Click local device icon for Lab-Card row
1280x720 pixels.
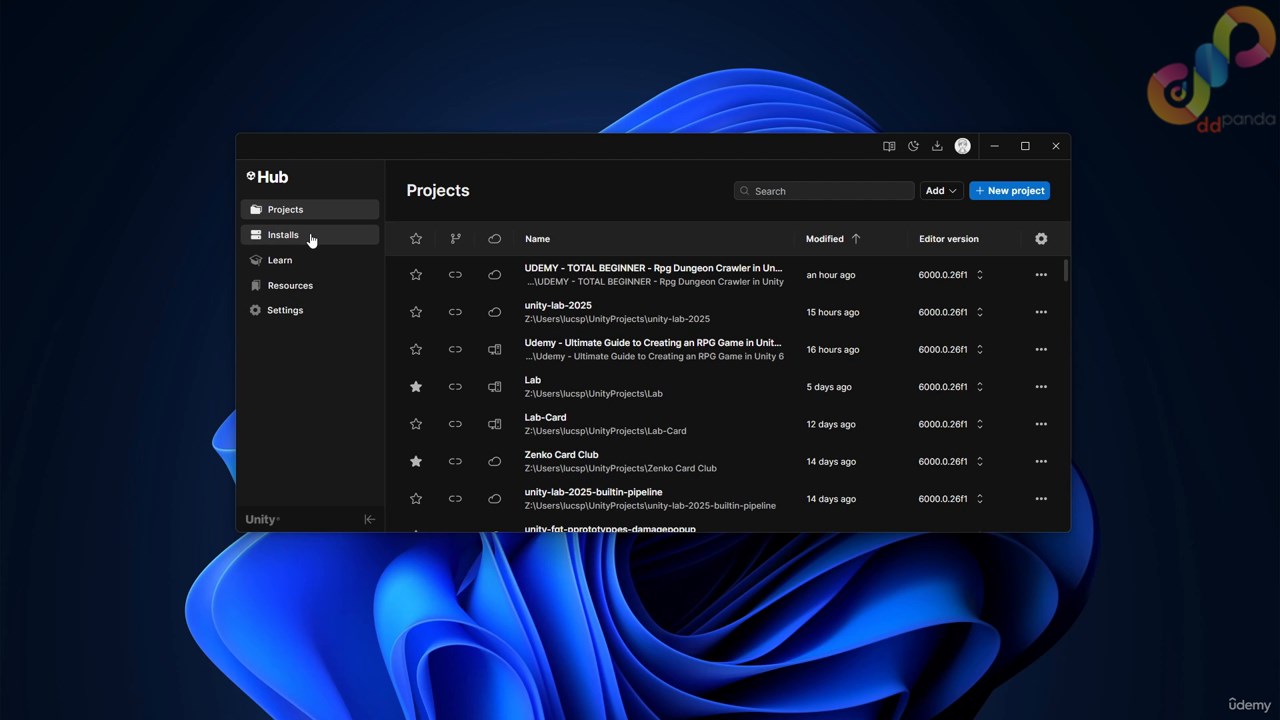[494, 424]
